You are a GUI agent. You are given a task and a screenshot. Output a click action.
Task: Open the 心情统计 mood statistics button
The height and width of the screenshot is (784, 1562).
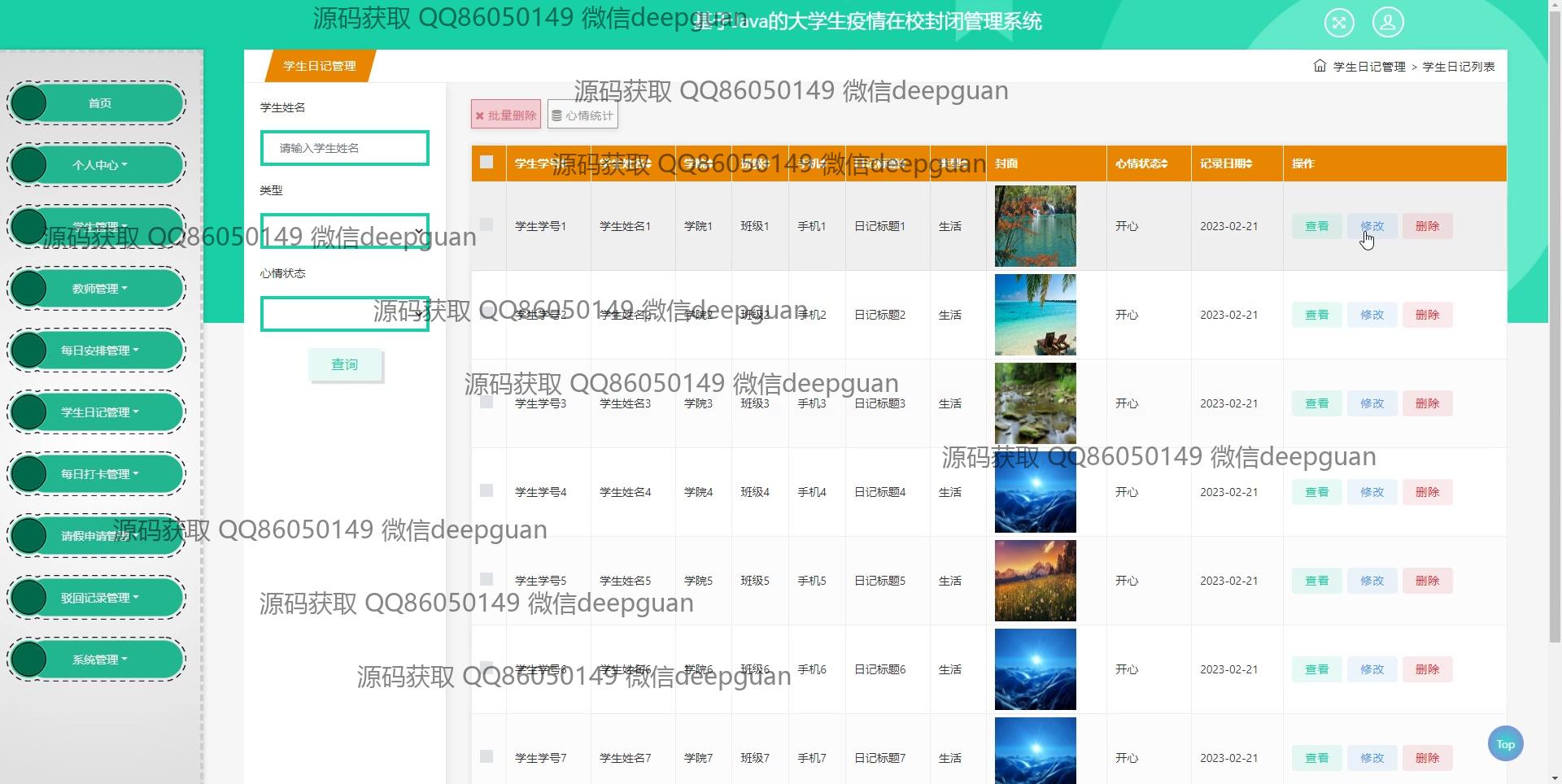(582, 115)
